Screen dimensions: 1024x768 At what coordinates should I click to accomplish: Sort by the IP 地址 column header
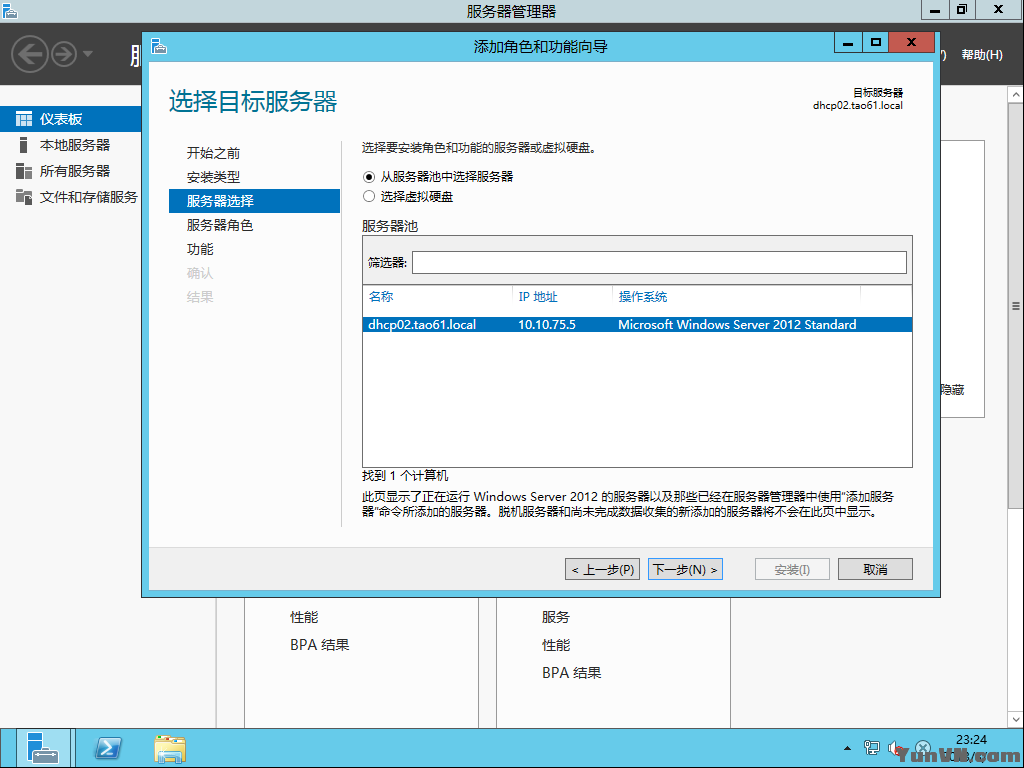(x=537, y=296)
